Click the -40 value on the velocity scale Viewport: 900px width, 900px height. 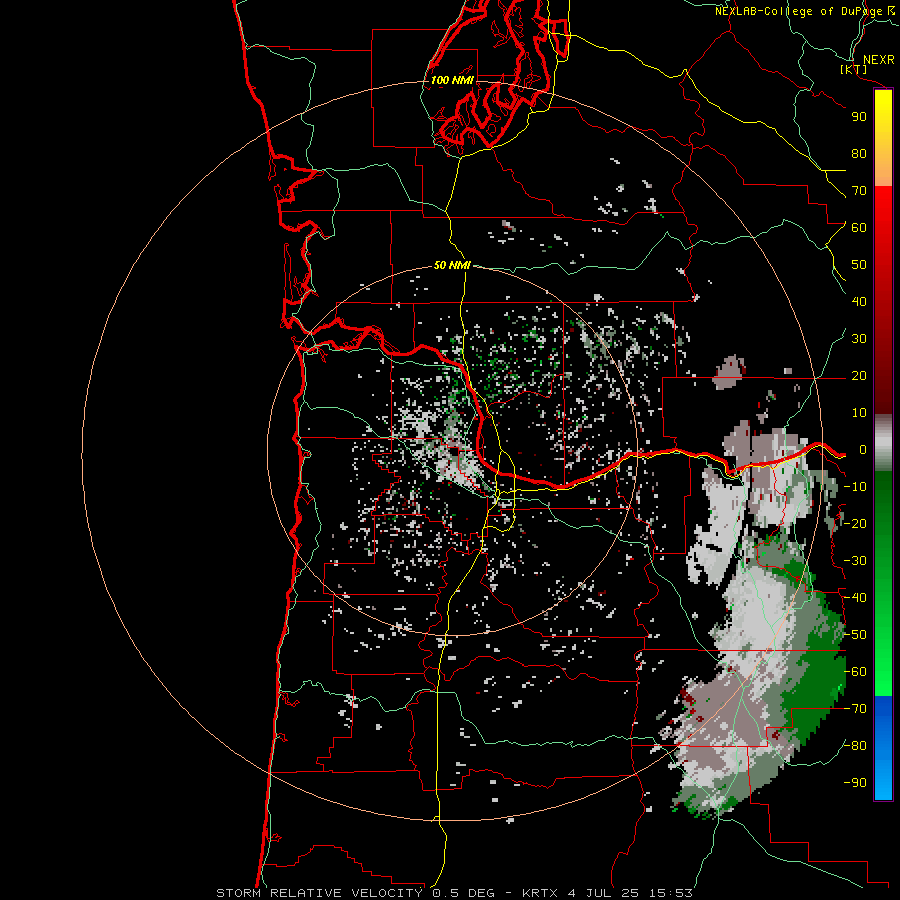pos(855,598)
